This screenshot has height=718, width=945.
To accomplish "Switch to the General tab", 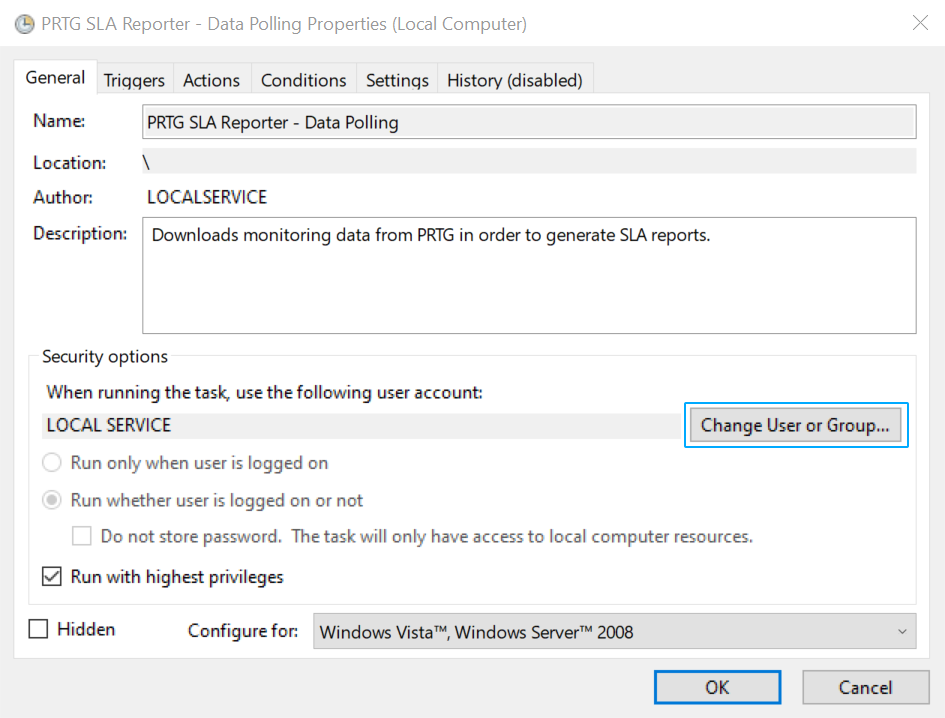I will (55, 78).
